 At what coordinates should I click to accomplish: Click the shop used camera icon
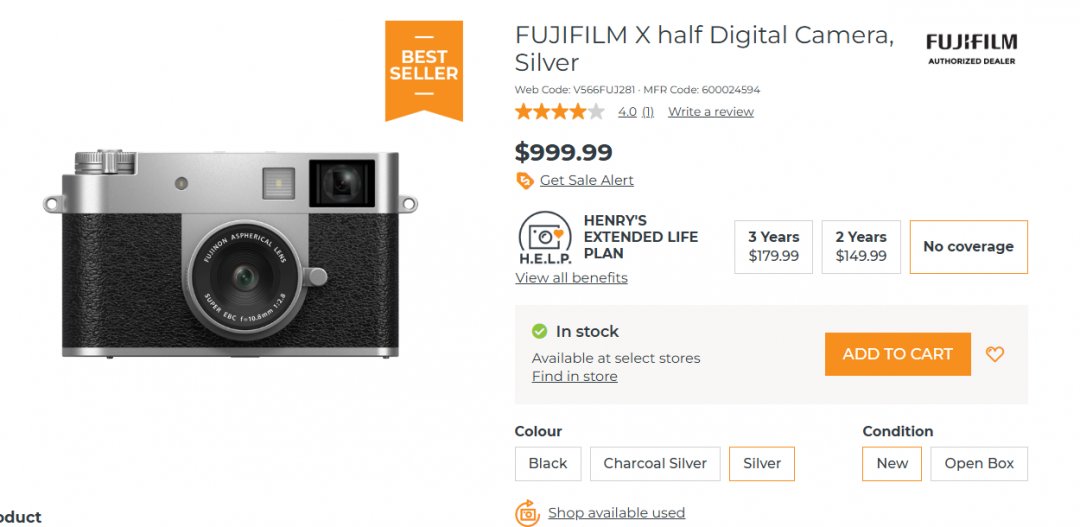point(527,513)
